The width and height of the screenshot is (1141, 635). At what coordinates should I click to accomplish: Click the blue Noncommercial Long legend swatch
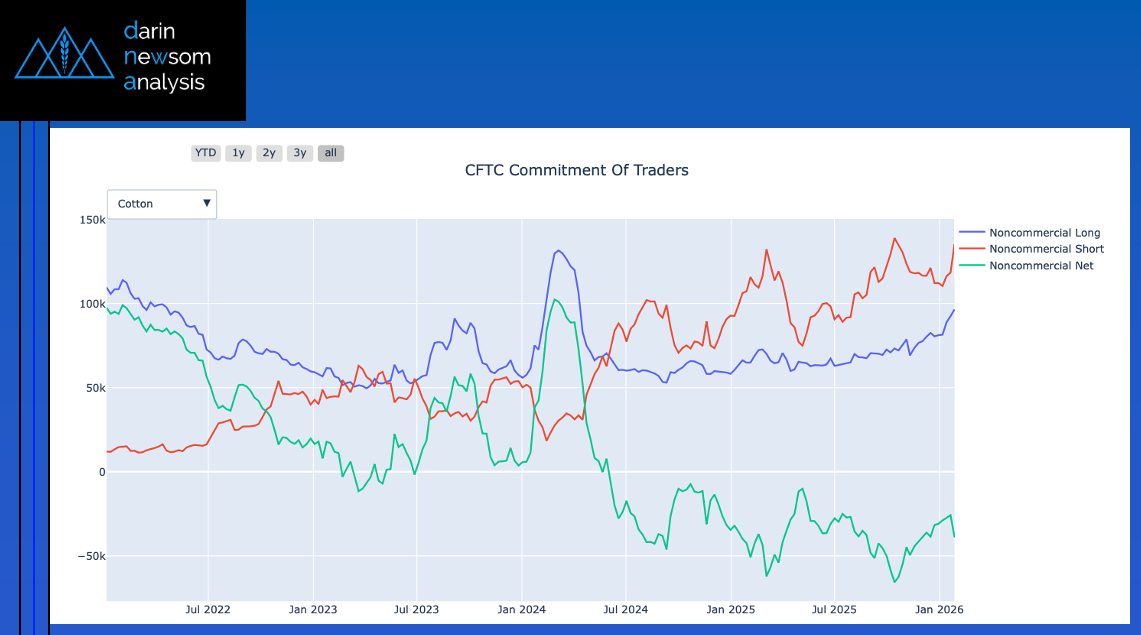click(x=971, y=233)
